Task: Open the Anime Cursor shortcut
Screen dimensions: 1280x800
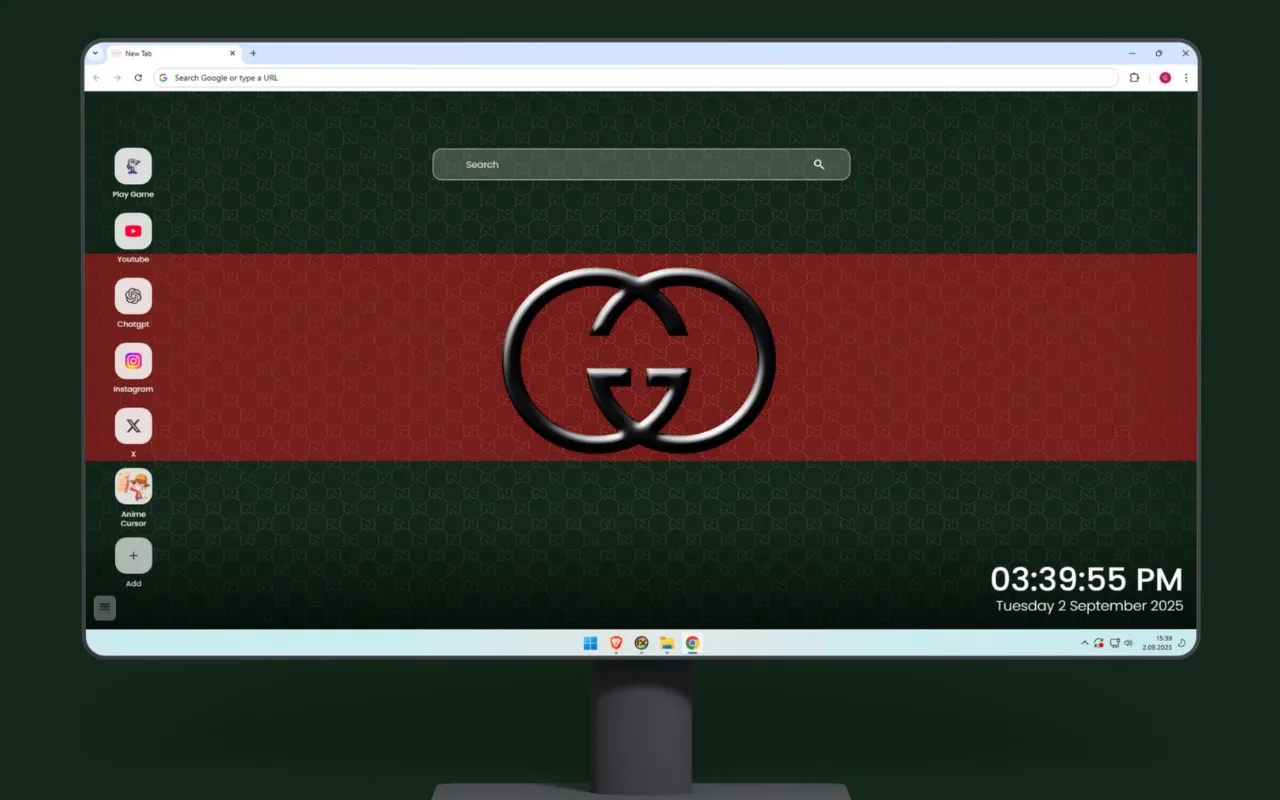Action: click(x=133, y=487)
